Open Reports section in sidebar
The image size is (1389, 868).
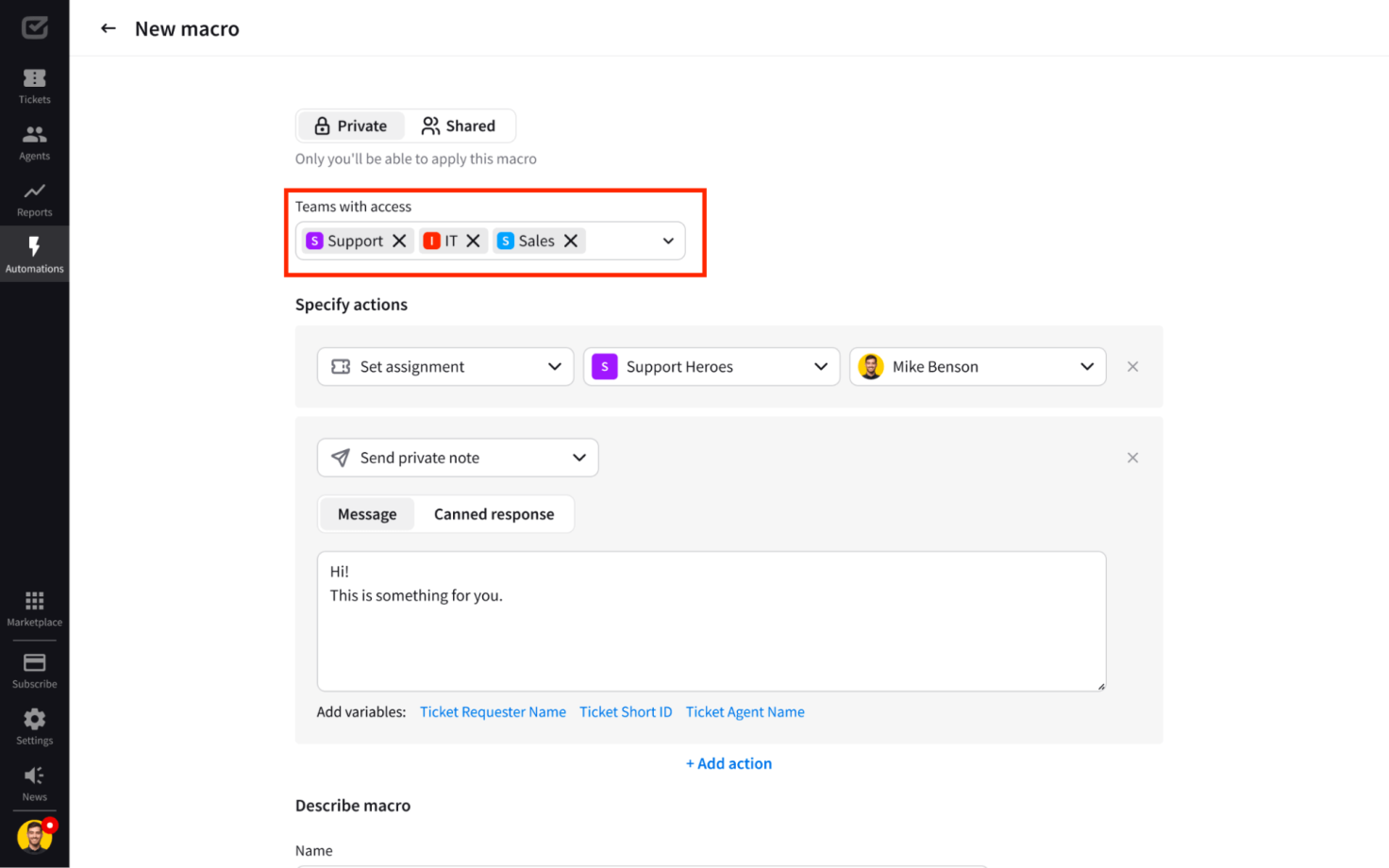[x=35, y=198]
